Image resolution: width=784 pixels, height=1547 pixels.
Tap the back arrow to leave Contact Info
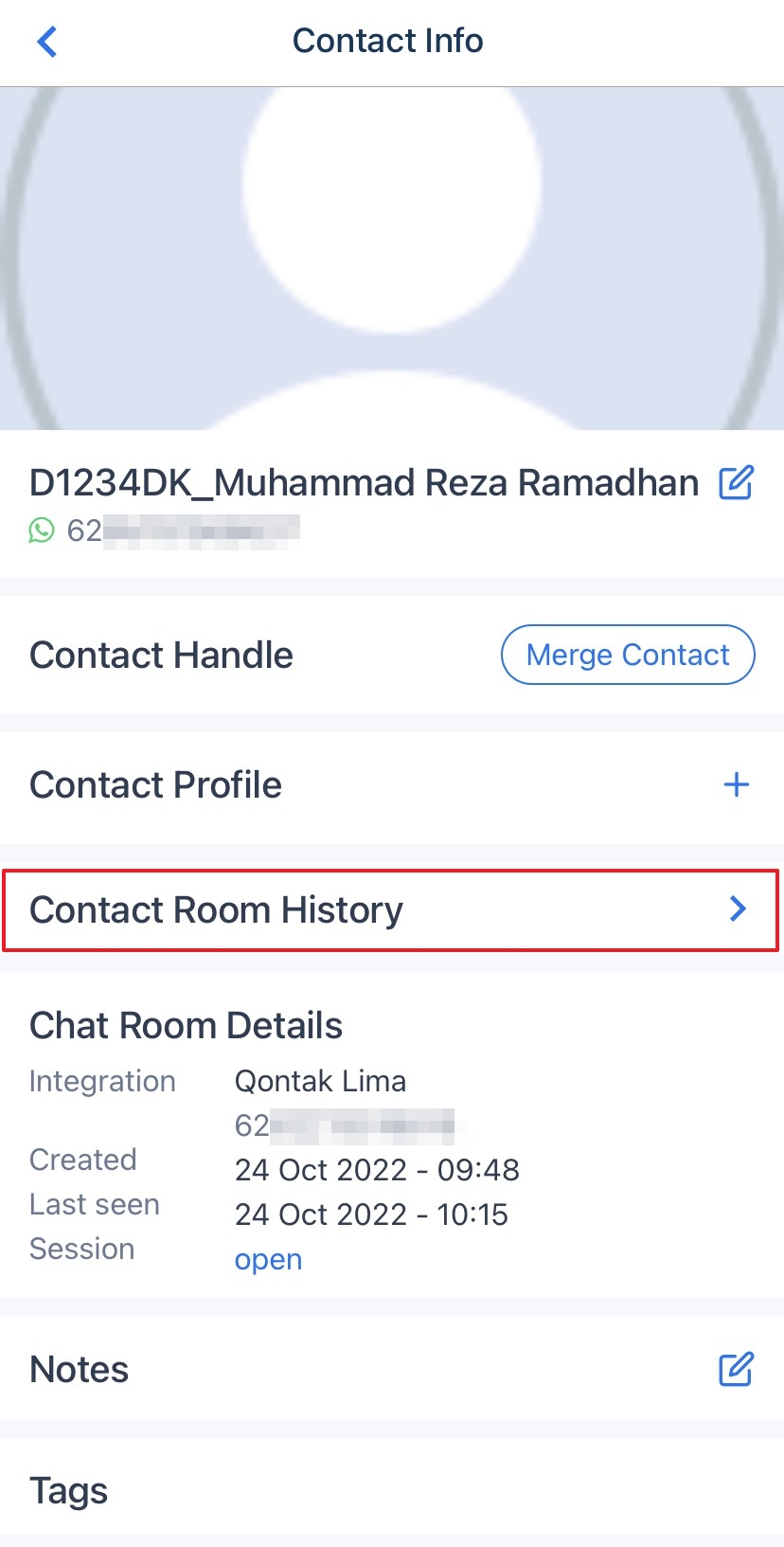[x=45, y=41]
